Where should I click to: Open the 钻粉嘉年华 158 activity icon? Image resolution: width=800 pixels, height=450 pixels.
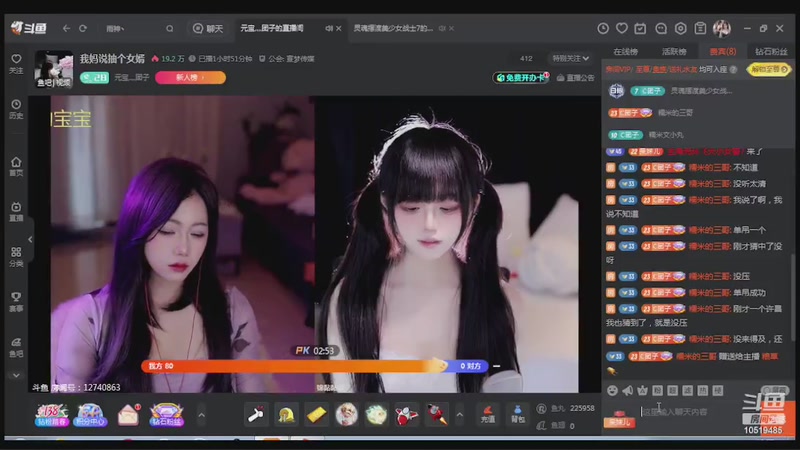tap(52, 415)
